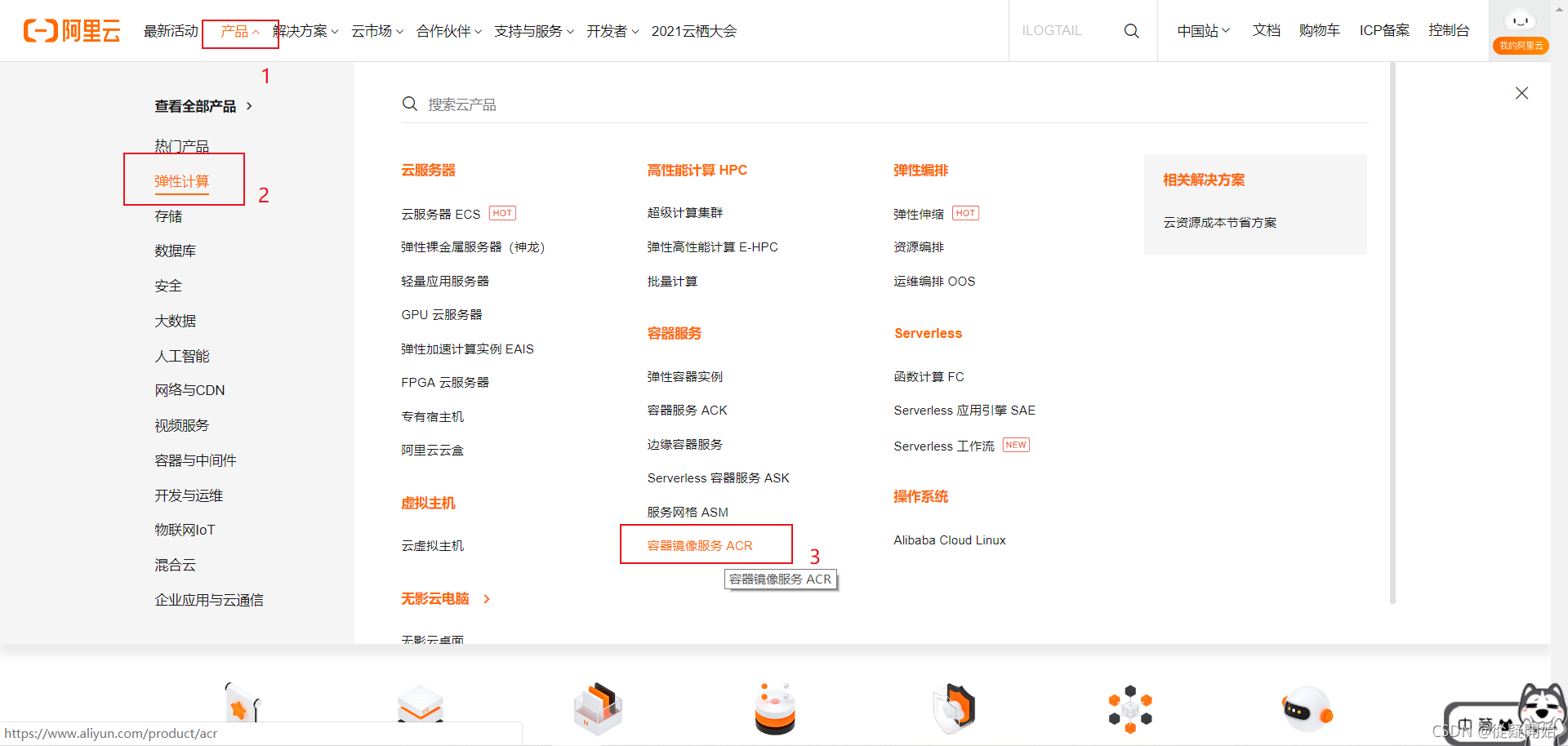Open Alibaba Cloud Linux link
Screen dimensions: 1568x746
click(x=950, y=540)
